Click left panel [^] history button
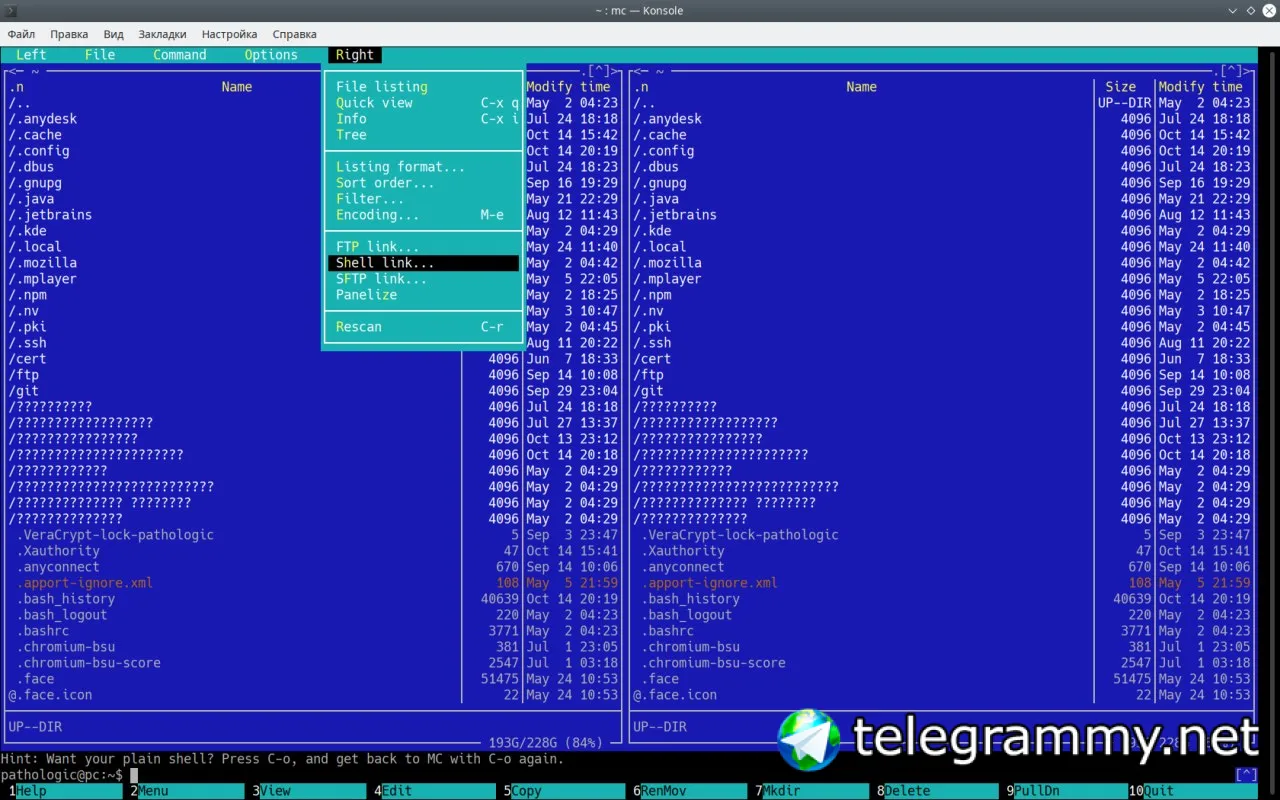 [599, 71]
